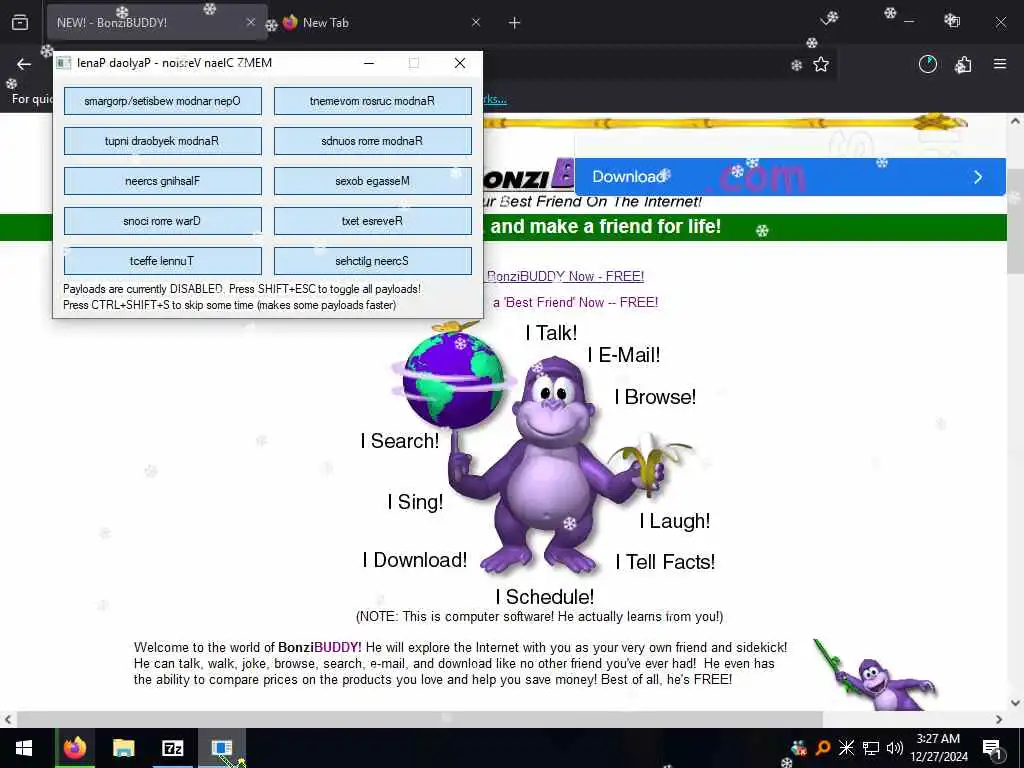Viewport: 1024px width, 768px height.
Task: Click the 'txet esreveR' payload button
Action: (373, 221)
